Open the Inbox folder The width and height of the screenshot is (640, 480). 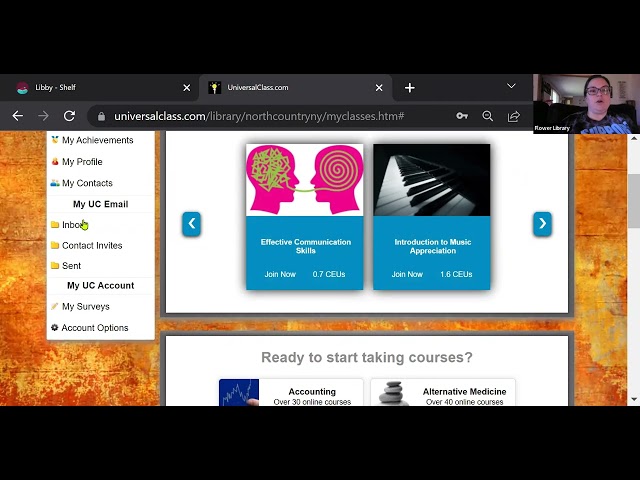pos(75,224)
